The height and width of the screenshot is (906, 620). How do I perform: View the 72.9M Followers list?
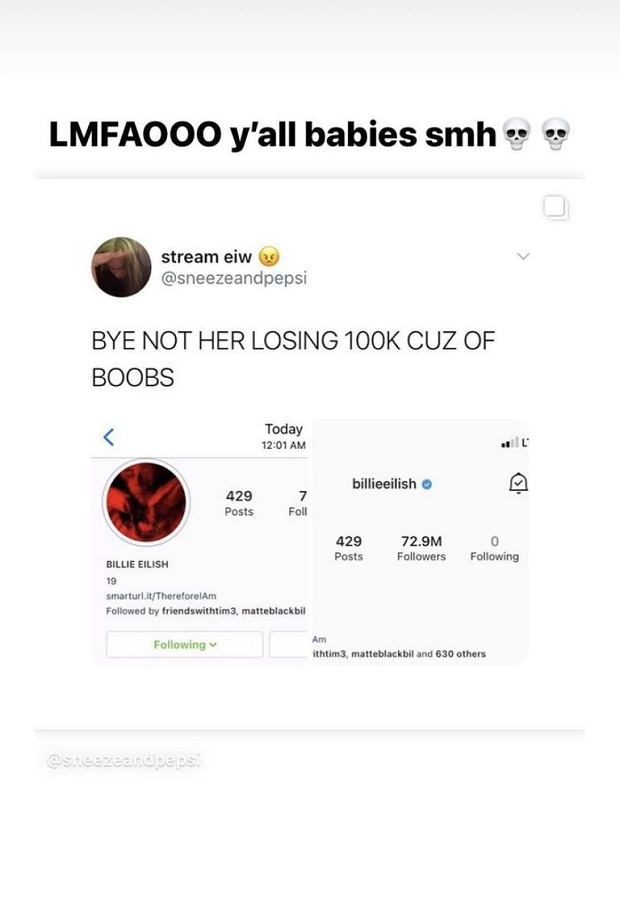point(421,548)
